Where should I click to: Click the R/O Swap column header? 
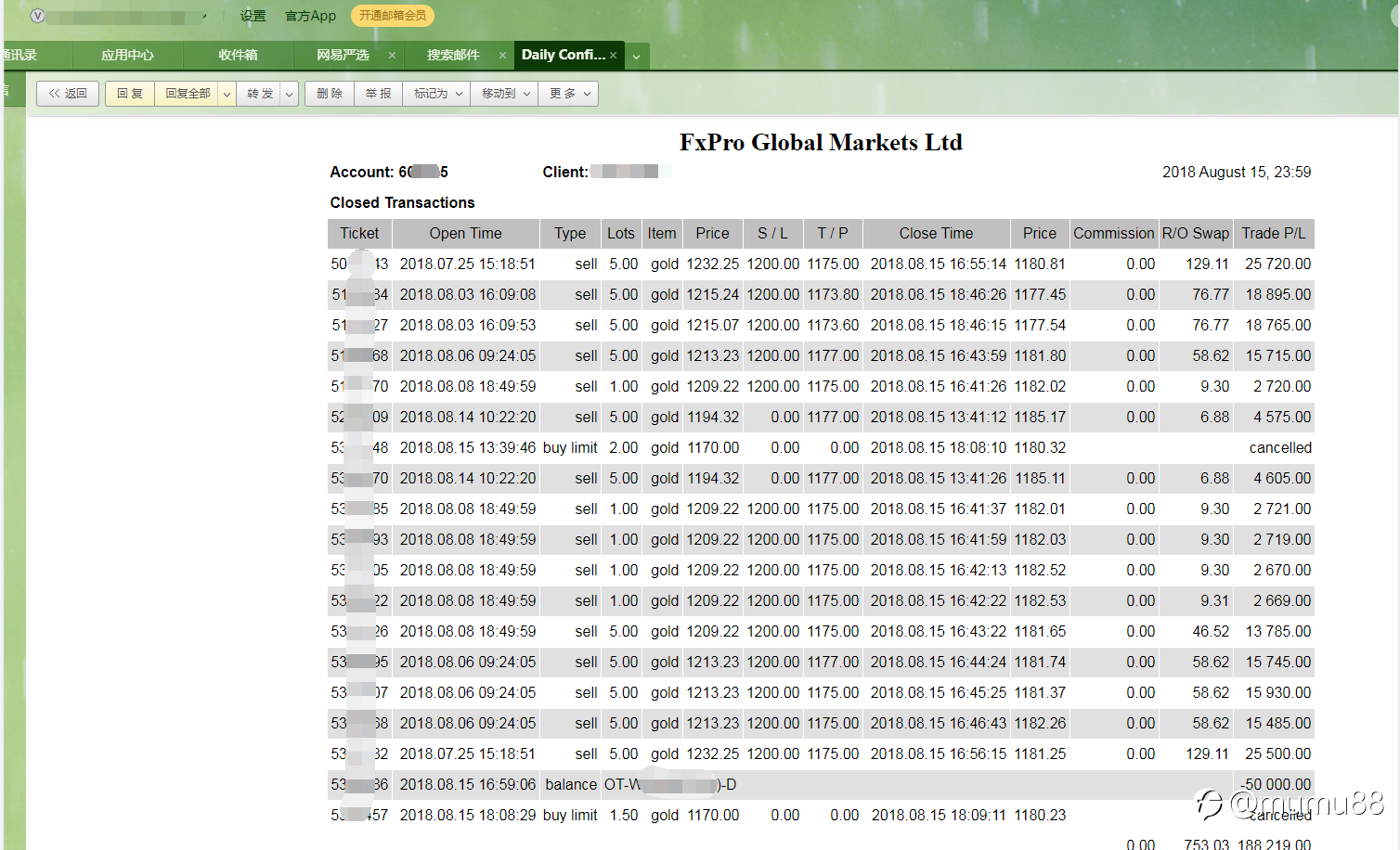[x=1196, y=234]
